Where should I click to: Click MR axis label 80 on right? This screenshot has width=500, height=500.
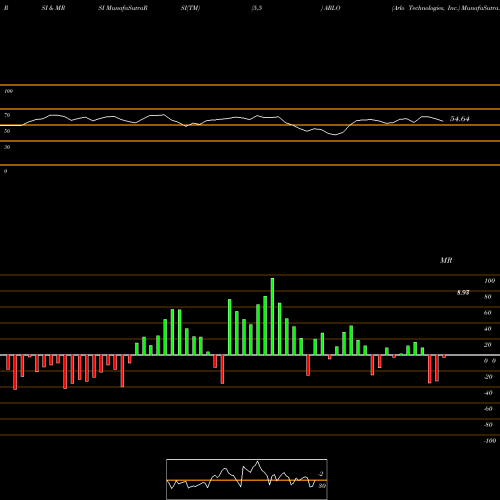point(488,297)
